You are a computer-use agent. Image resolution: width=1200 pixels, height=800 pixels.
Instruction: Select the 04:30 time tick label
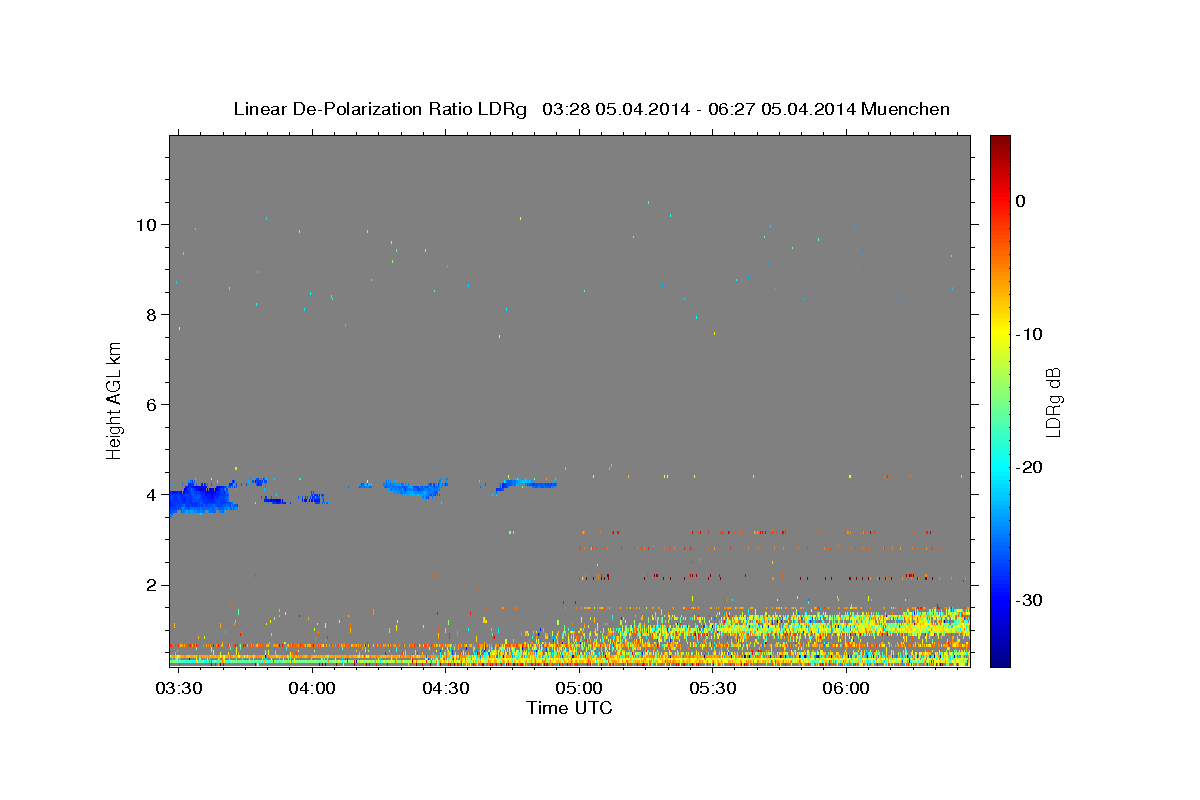[445, 689]
